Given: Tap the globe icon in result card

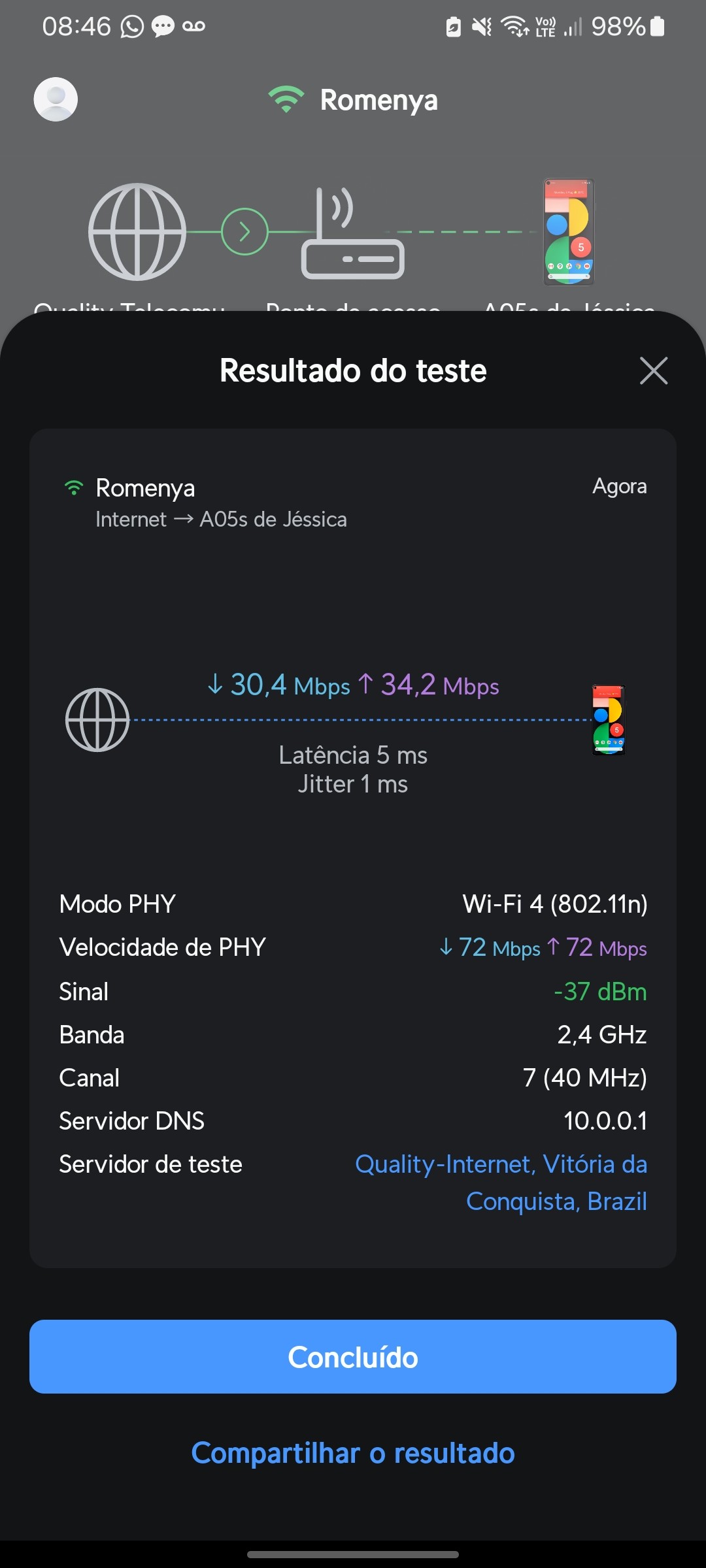Looking at the screenshot, I should pyautogui.click(x=97, y=720).
